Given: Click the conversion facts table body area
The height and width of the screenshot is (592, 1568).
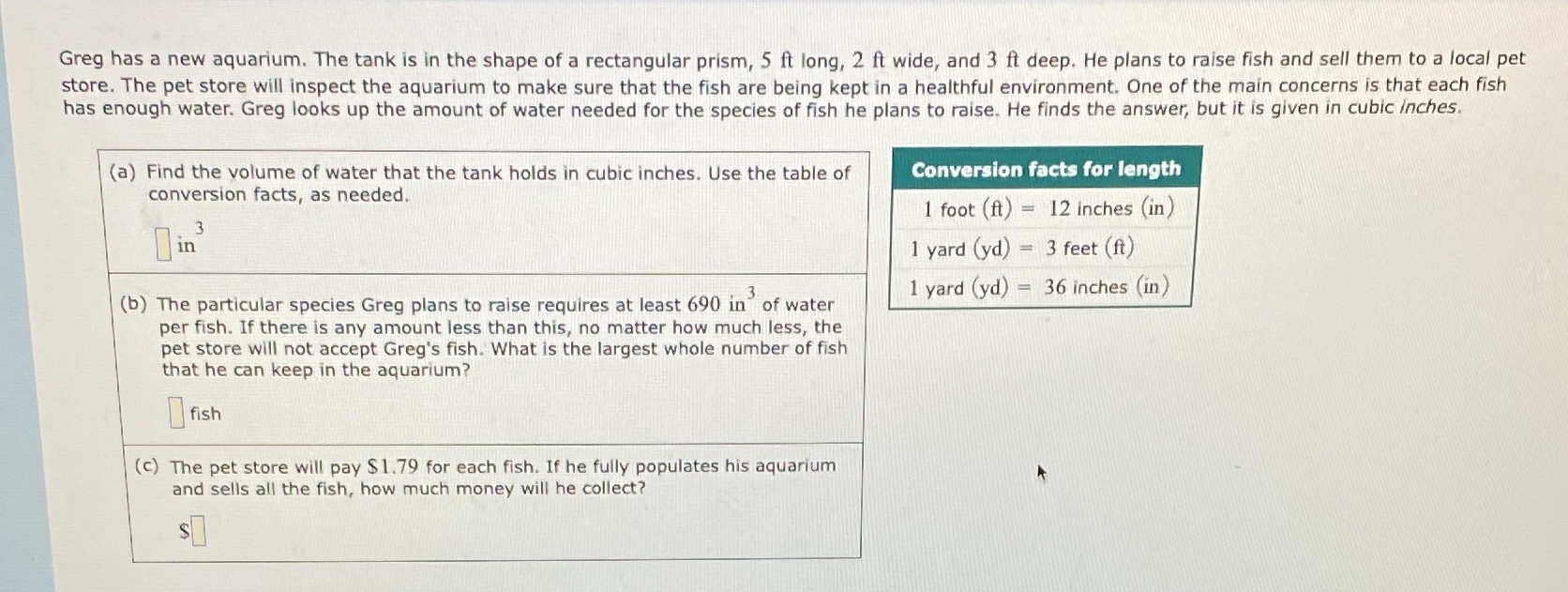Looking at the screenshot, I should [x=1041, y=248].
